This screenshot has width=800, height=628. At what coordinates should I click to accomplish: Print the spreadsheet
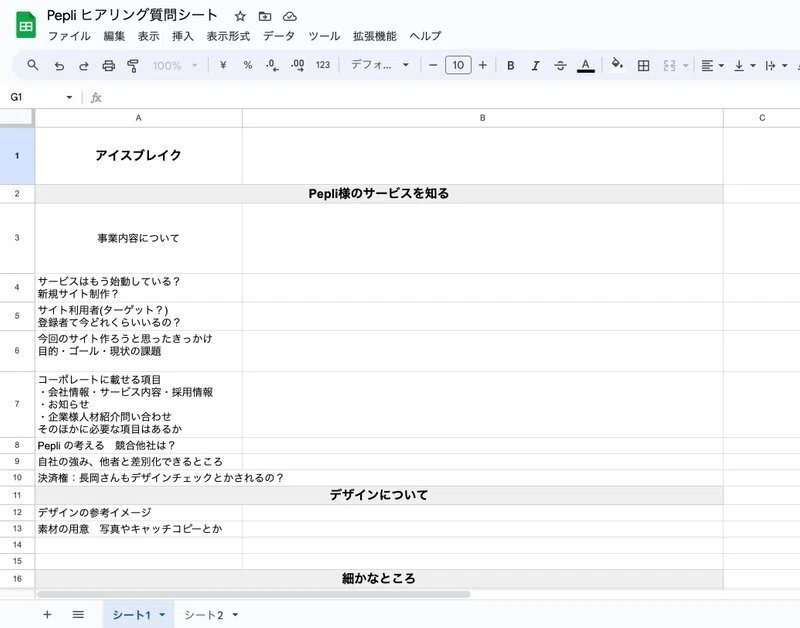pos(108,65)
